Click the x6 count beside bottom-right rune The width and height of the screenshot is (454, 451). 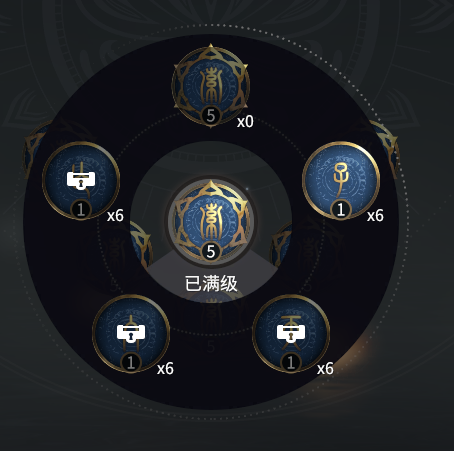pyautogui.click(x=325, y=369)
